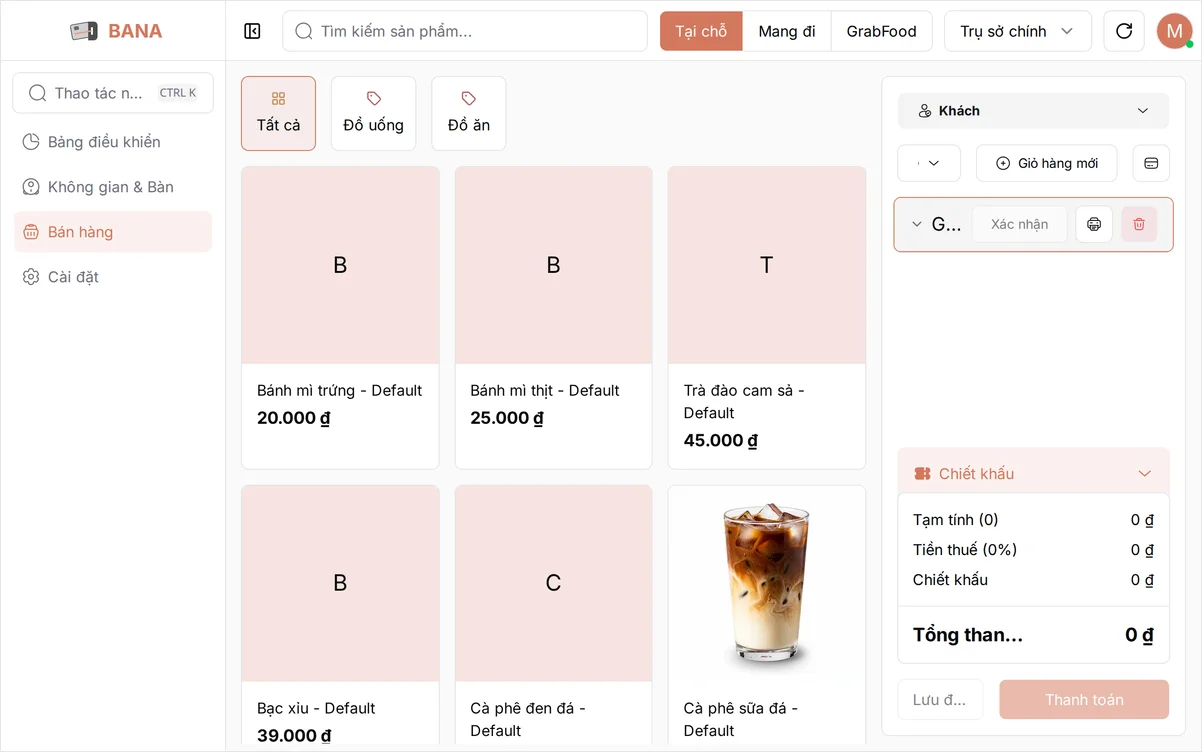Switch order type to Mang đi
This screenshot has height=752, width=1202.
coord(787,31)
